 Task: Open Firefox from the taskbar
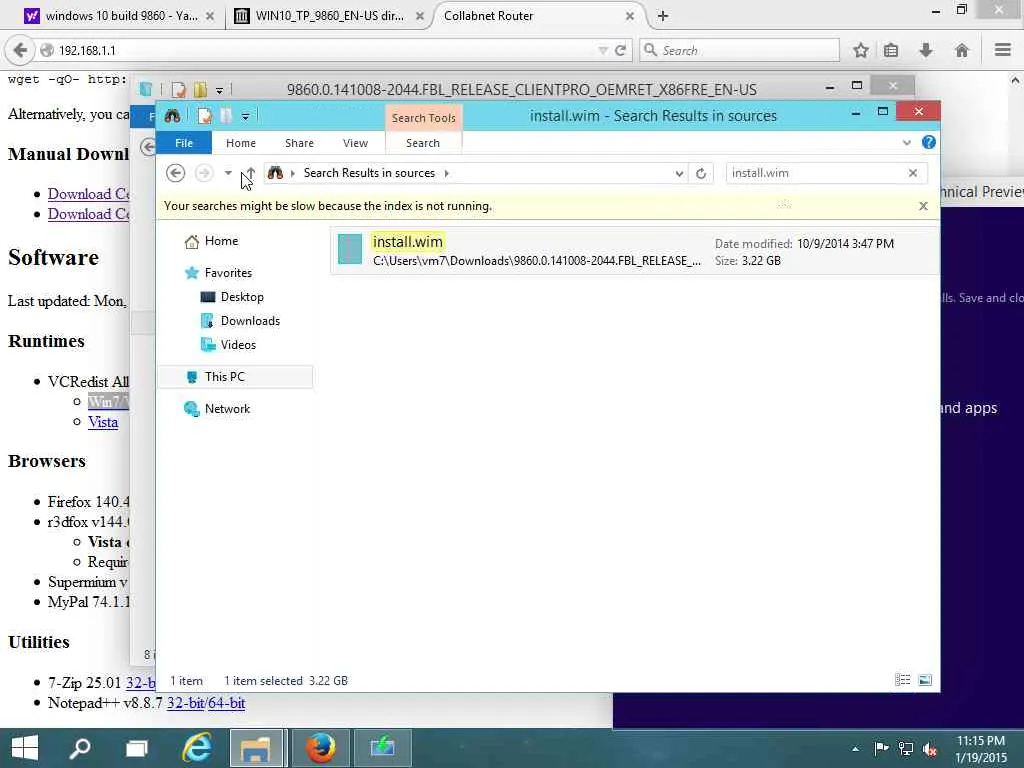pyautogui.click(x=321, y=748)
